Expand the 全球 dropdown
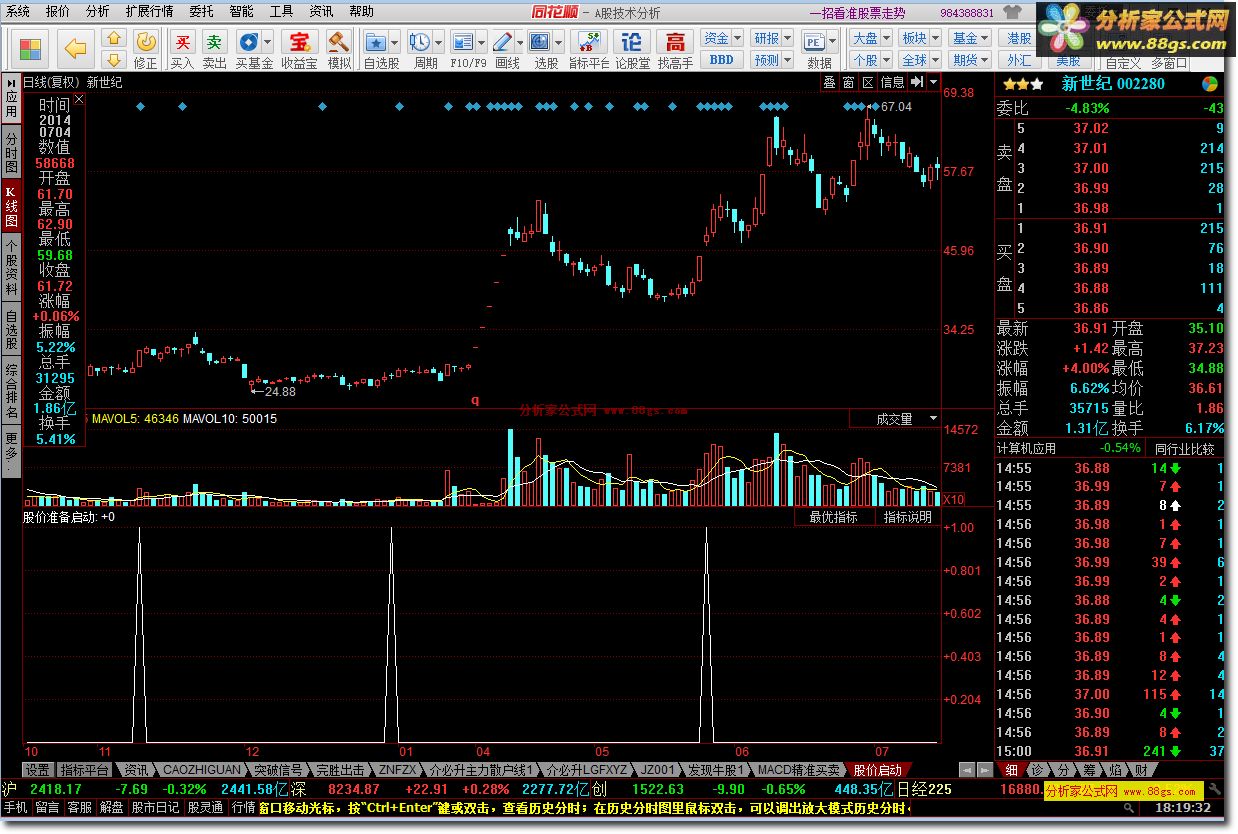1238x834 pixels. pyautogui.click(x=935, y=60)
